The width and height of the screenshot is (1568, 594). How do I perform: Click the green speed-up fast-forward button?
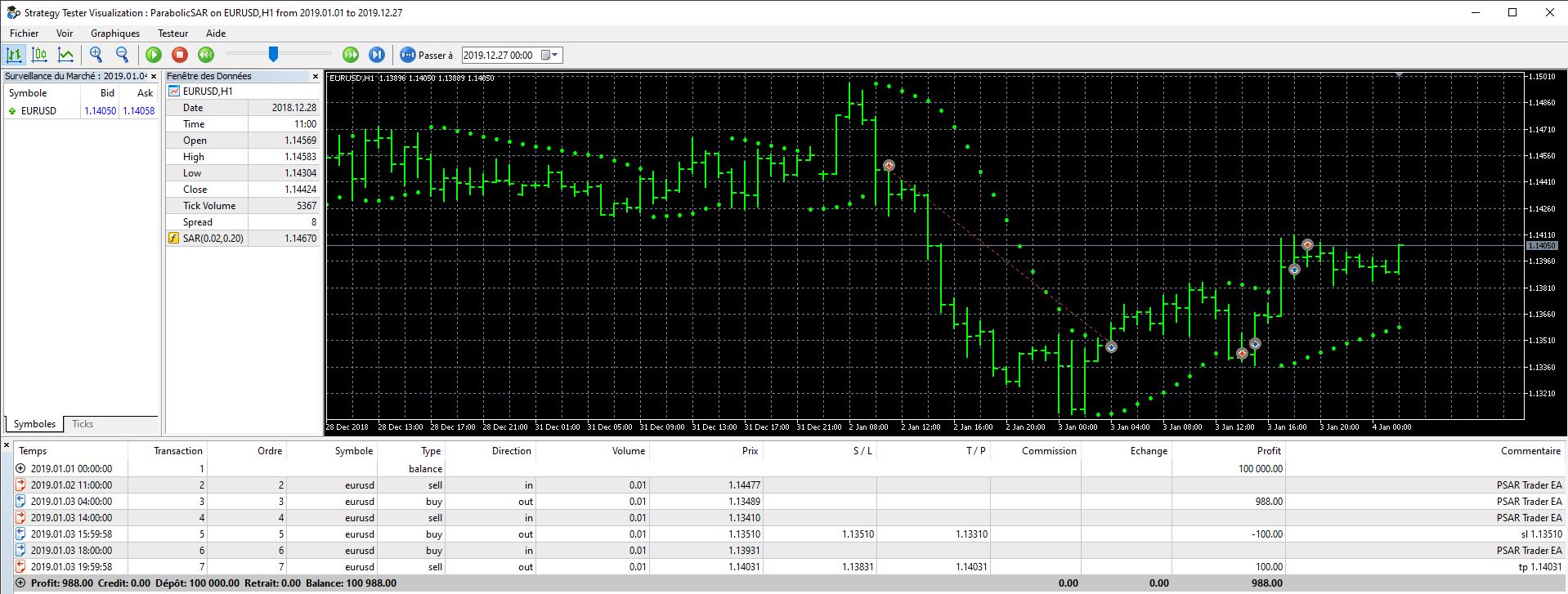[351, 55]
